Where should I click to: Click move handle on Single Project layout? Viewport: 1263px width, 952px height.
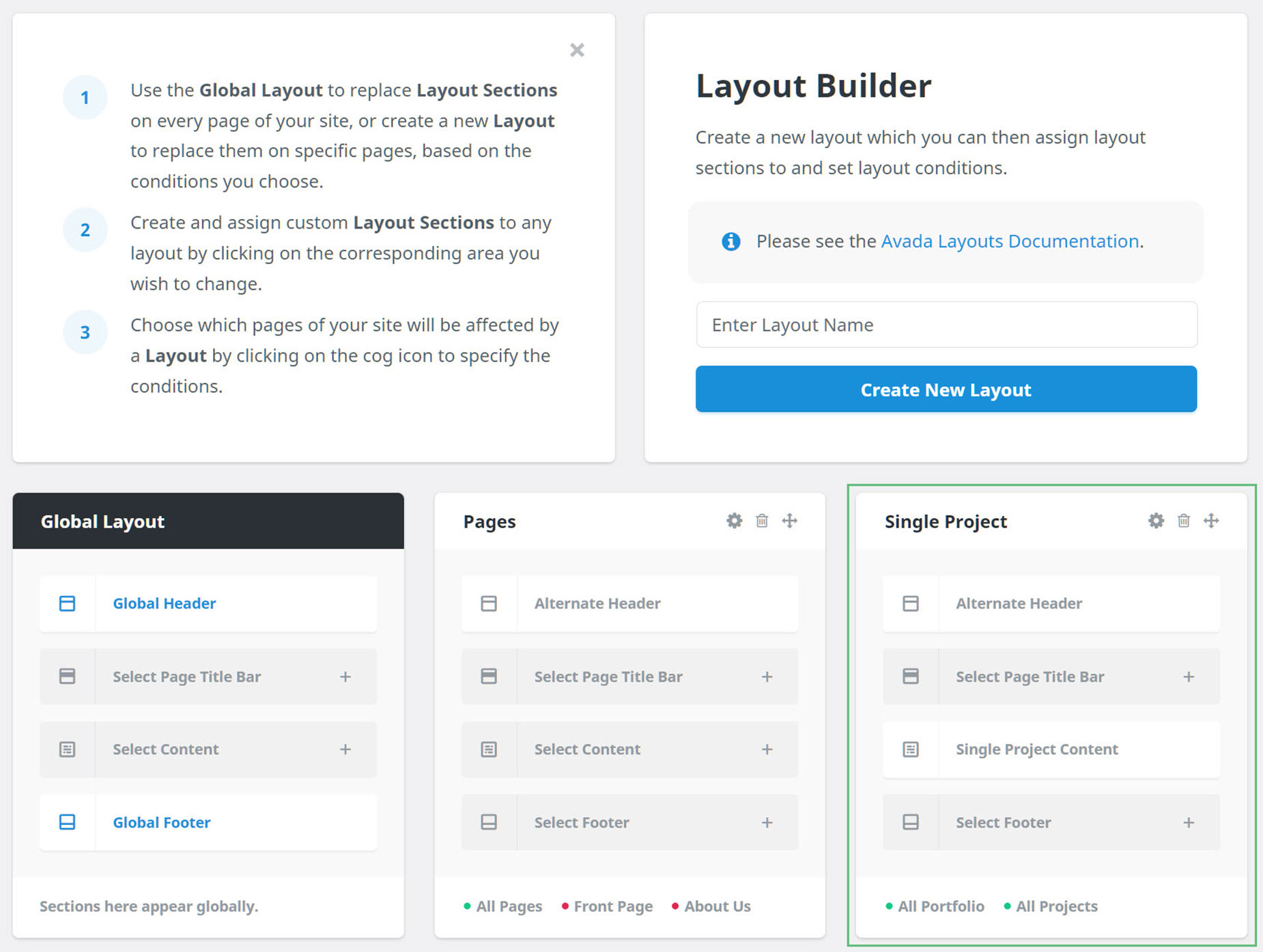point(1211,521)
